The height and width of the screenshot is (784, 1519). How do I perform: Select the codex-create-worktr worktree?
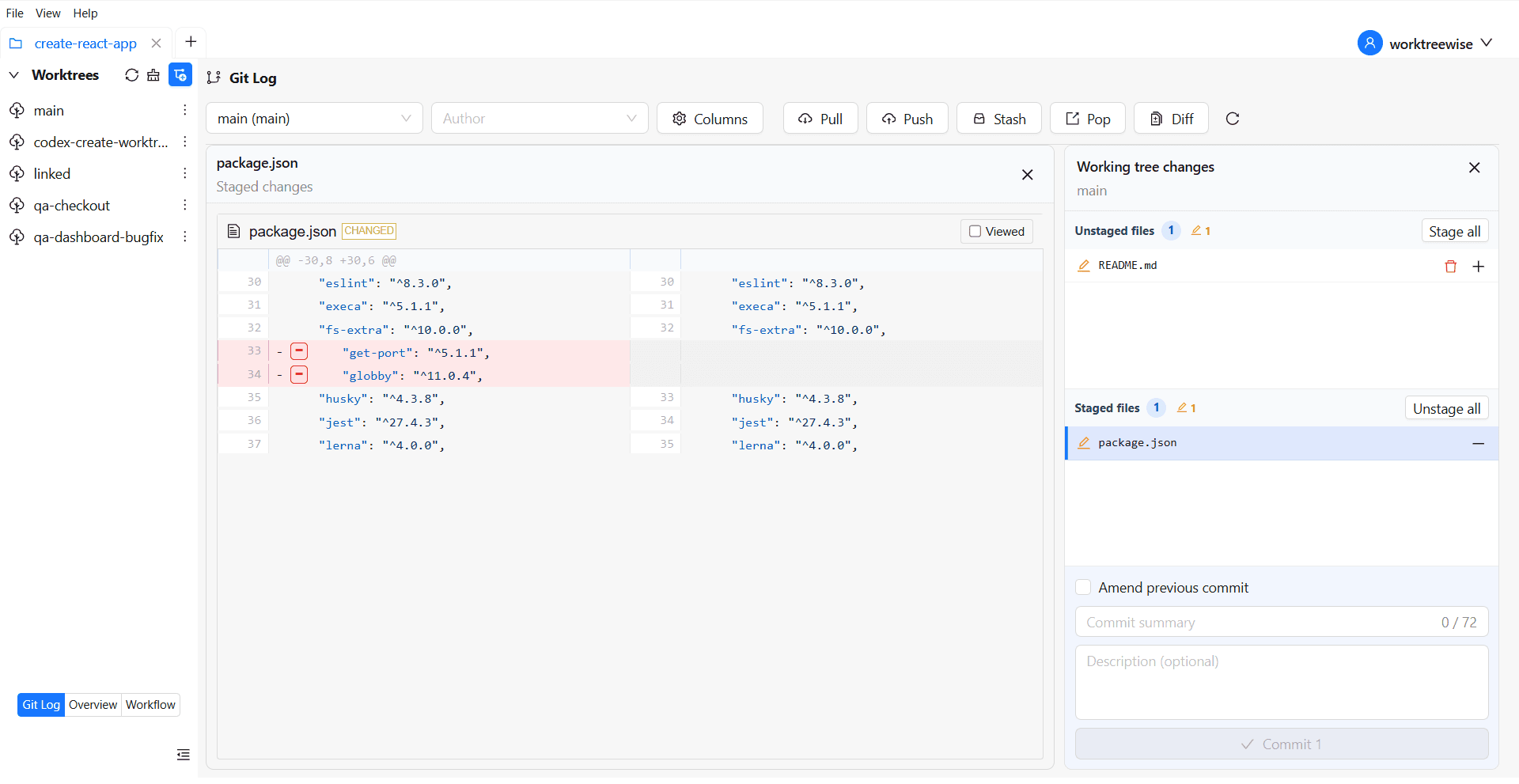100,142
